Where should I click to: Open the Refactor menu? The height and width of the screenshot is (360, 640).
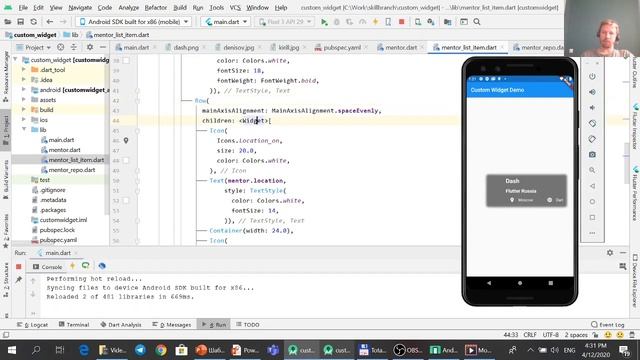click(x=156, y=8)
